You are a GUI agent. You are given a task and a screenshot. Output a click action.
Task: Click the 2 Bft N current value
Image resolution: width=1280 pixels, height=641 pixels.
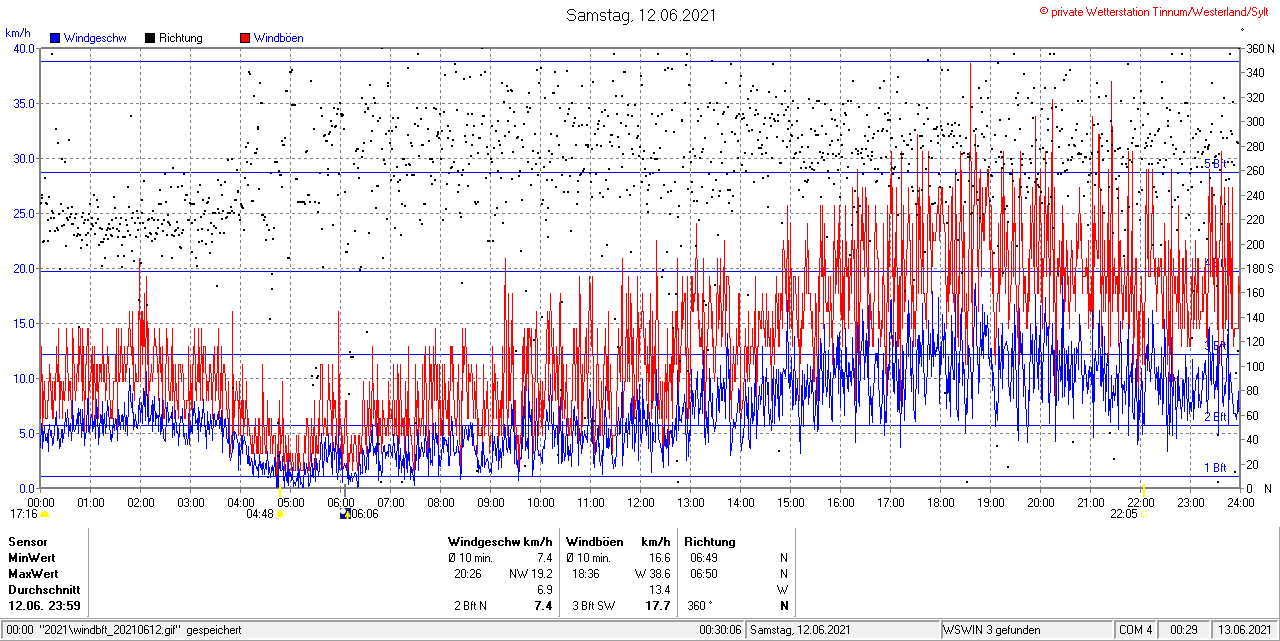click(x=470, y=606)
